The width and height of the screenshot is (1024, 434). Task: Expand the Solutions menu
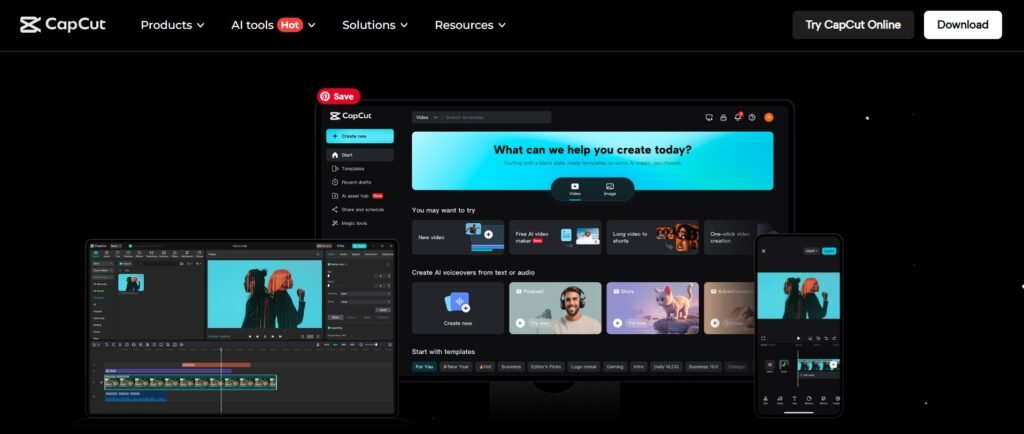pos(375,25)
